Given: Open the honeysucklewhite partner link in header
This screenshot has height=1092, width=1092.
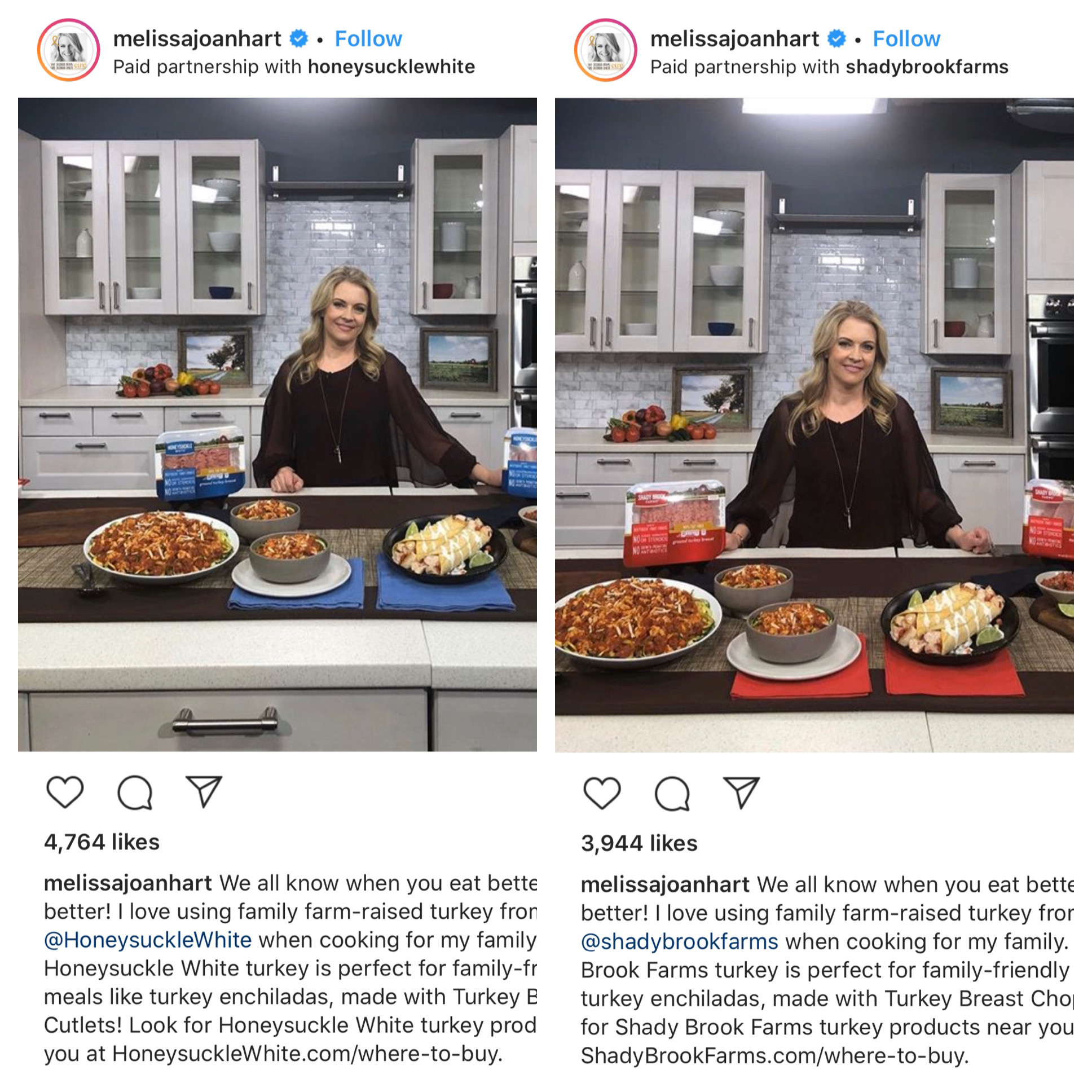Looking at the screenshot, I should 391,67.
